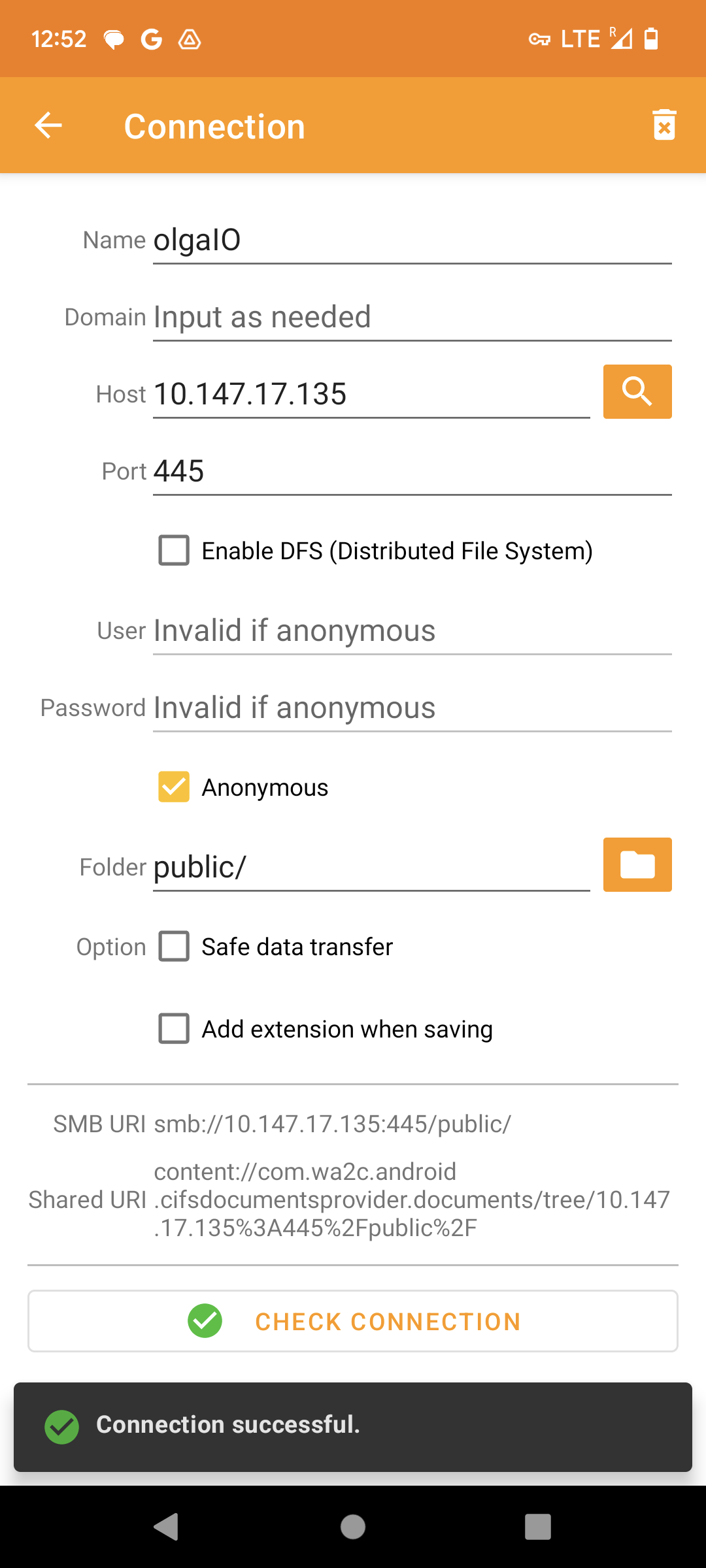This screenshot has height=1568, width=706.
Task: Delete this connection with the trash icon
Action: (x=664, y=125)
